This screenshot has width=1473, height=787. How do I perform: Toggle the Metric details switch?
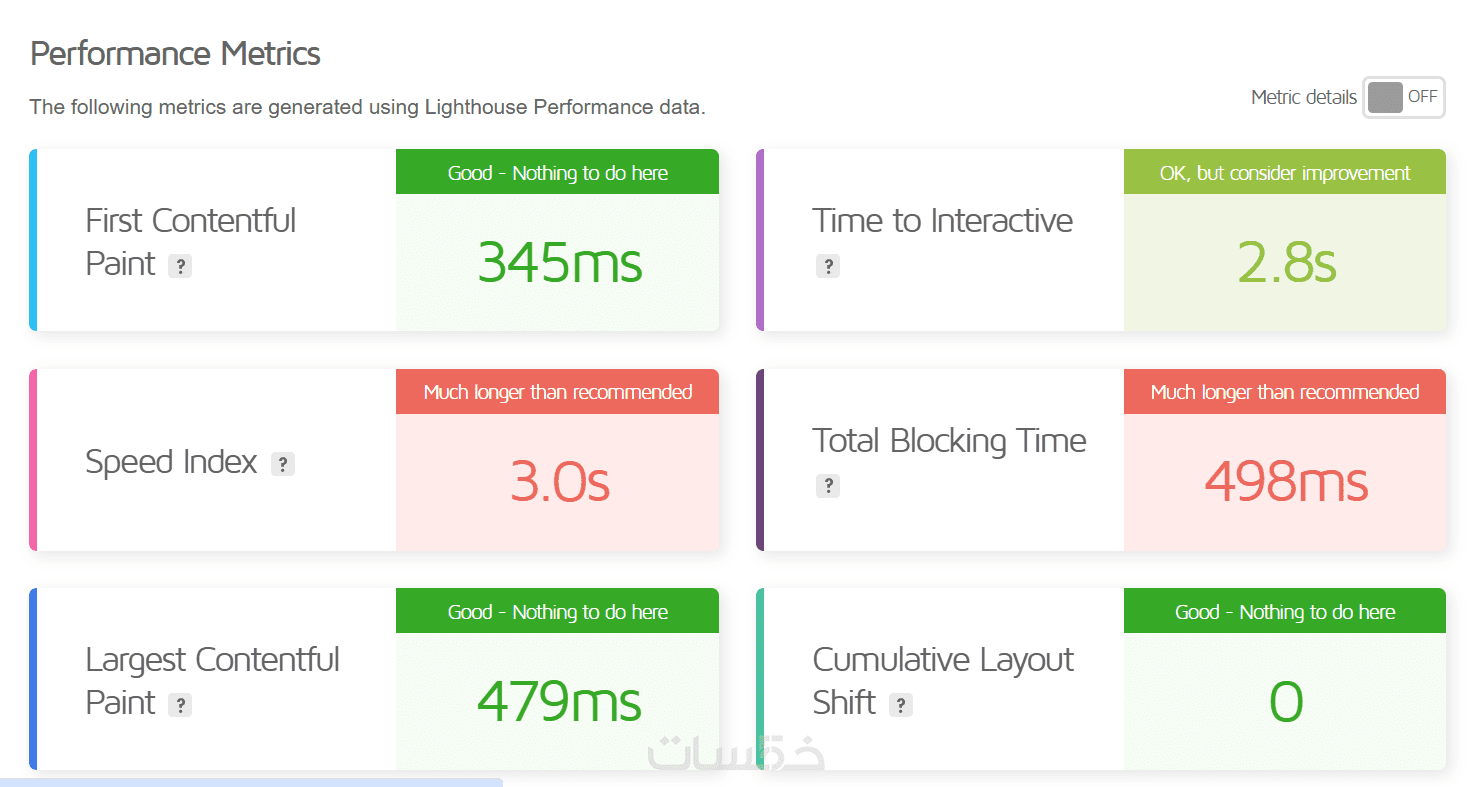click(1403, 97)
